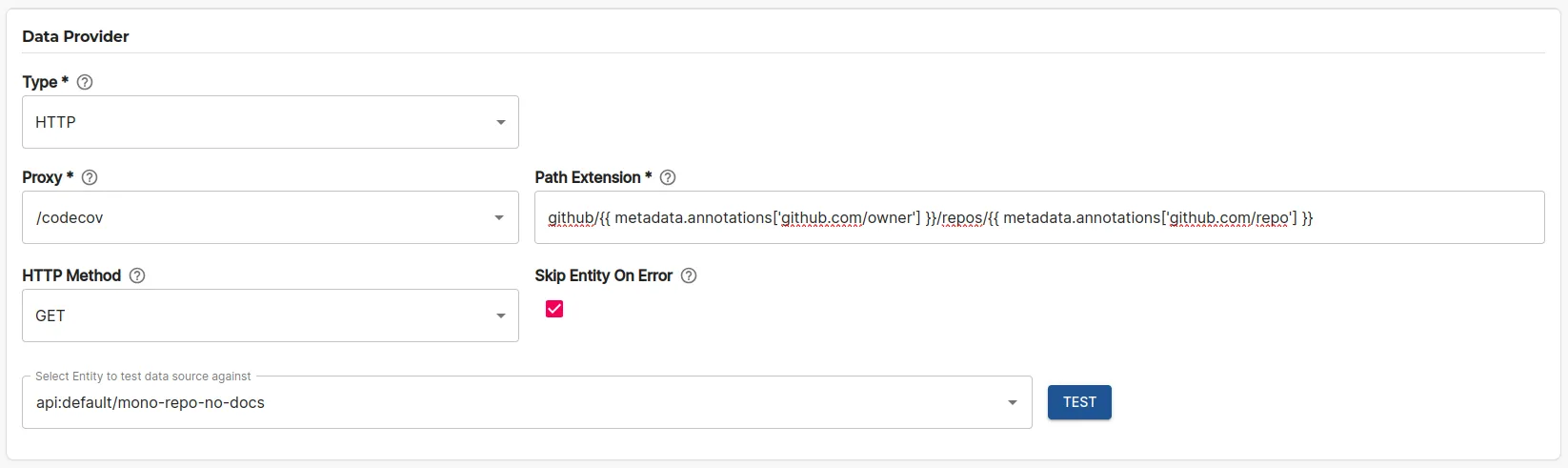Click the GET value in HTTP Method

(x=50, y=316)
